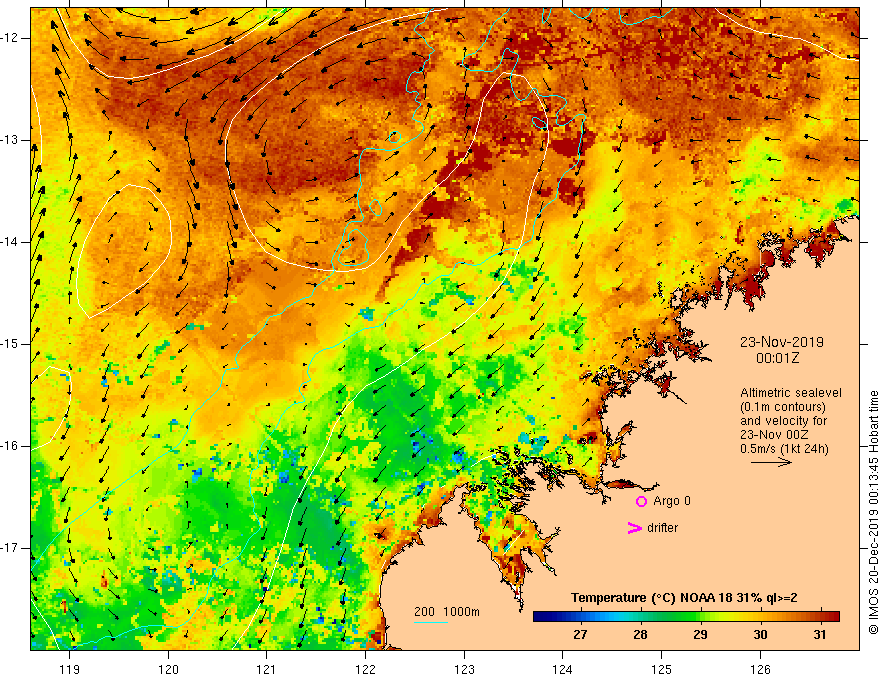Click the 0.5m/s velocity scale arrow
The image size is (880, 680).
(771, 462)
